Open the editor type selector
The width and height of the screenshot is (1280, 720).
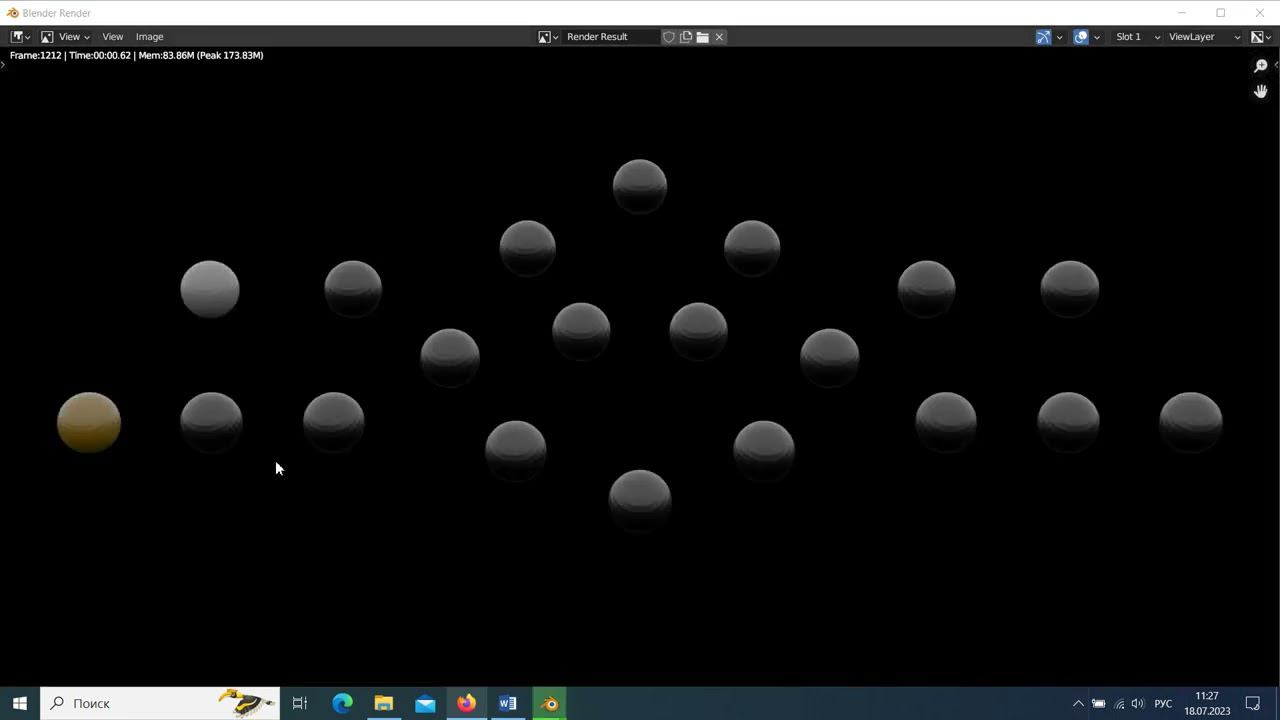20,37
